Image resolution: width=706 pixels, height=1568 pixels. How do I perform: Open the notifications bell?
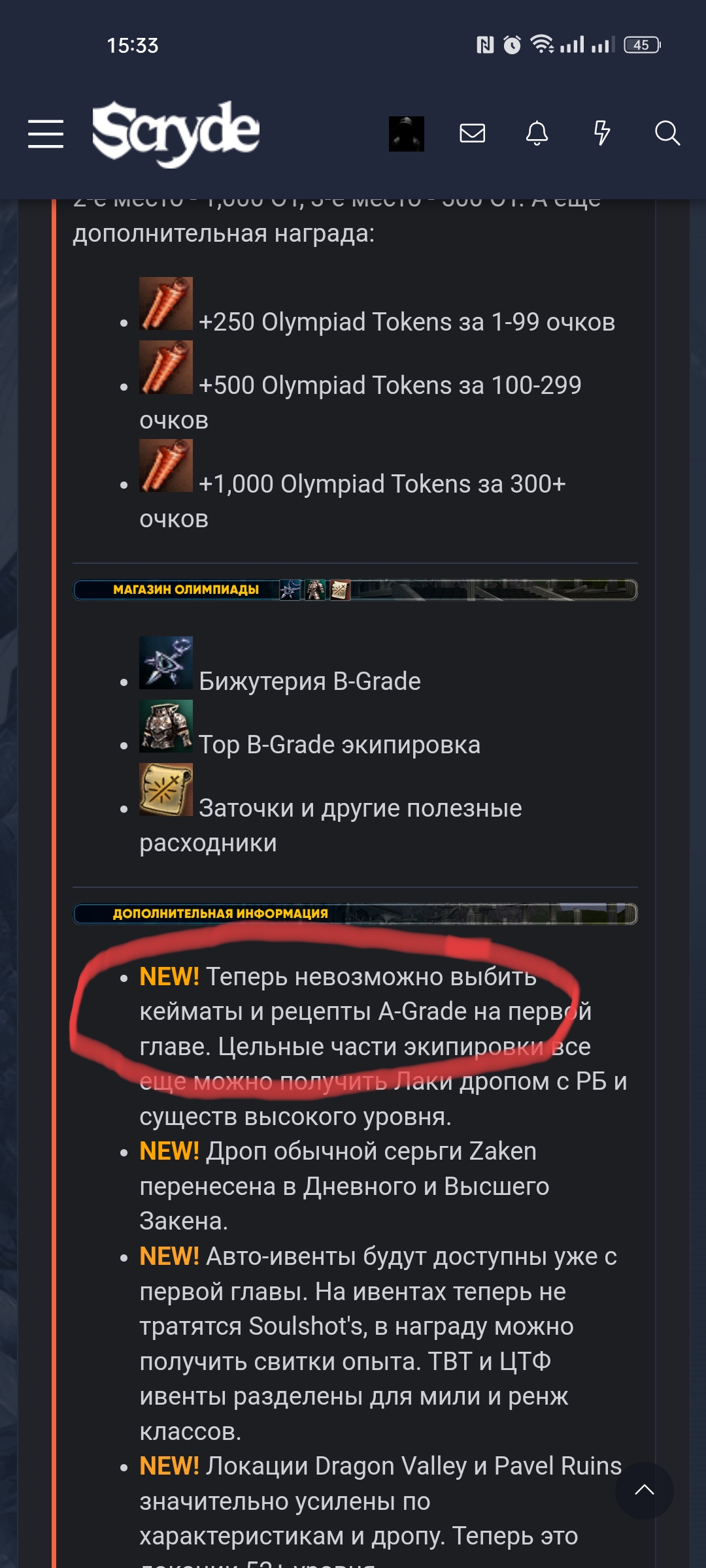(537, 133)
